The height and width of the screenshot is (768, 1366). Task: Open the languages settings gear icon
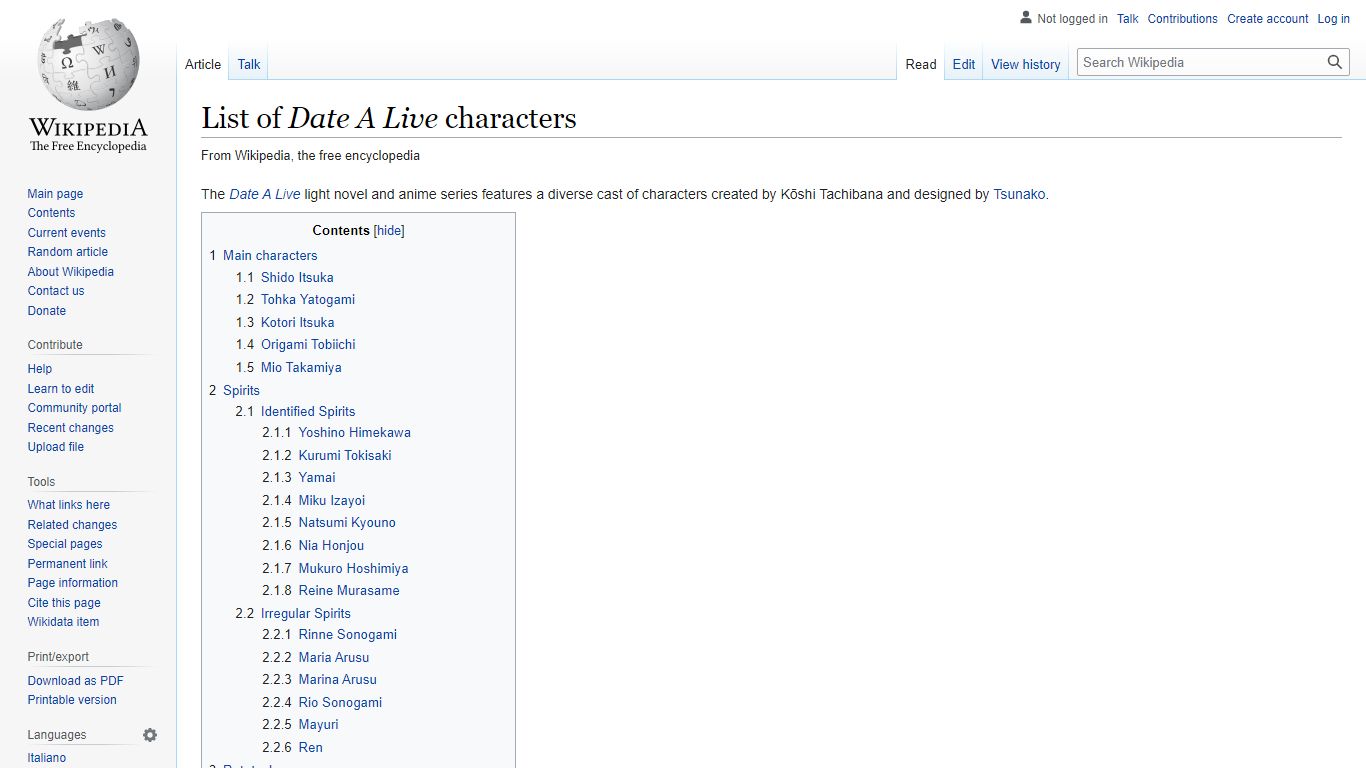[x=150, y=735]
